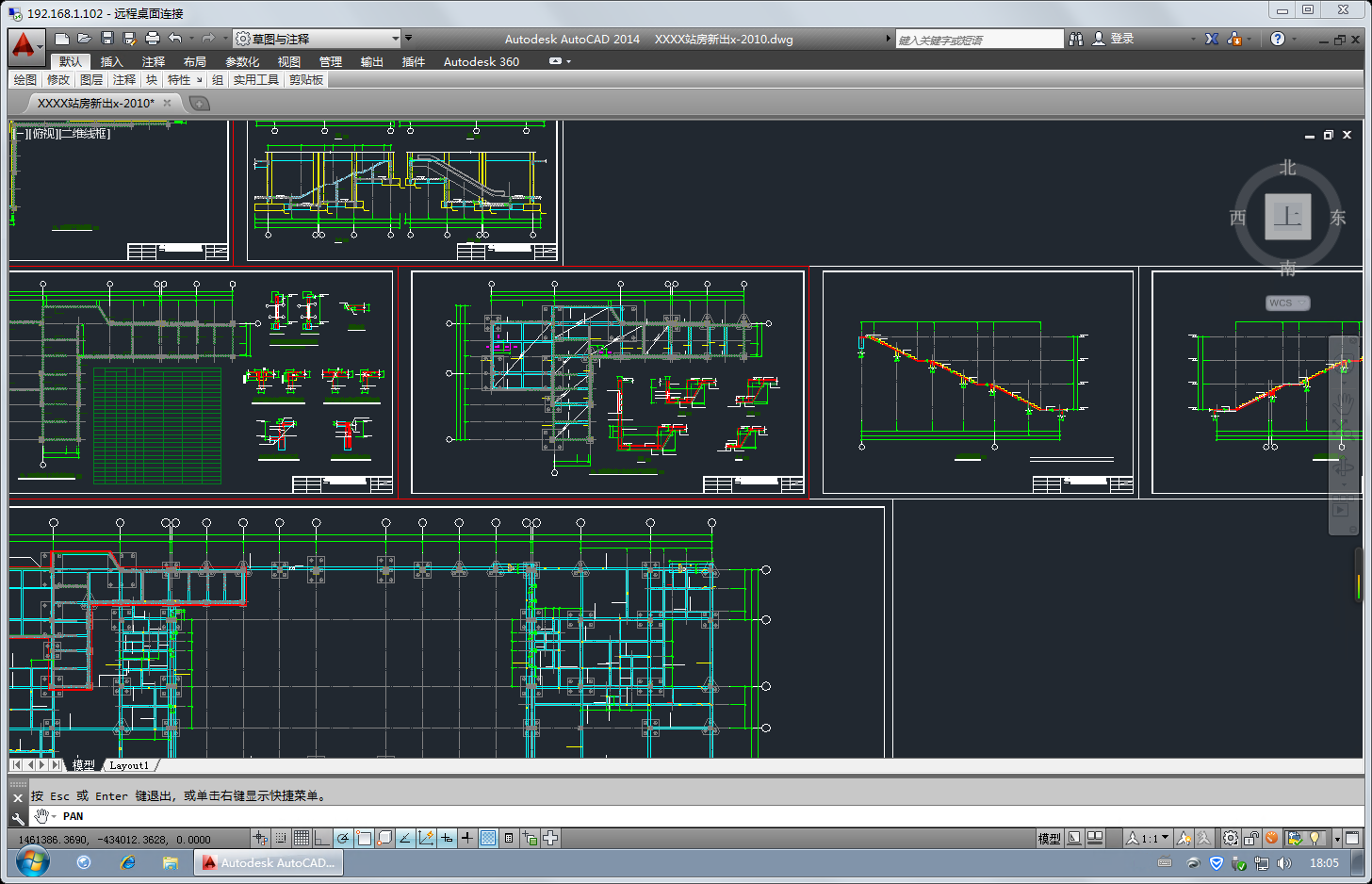Toggle Ortho Mode in the status bar

322,838
